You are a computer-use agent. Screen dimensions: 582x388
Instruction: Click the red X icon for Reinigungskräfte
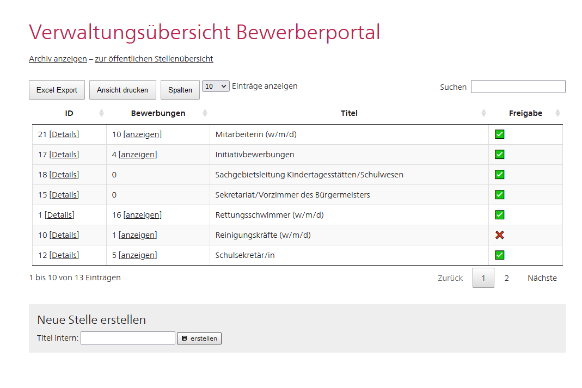(x=499, y=235)
